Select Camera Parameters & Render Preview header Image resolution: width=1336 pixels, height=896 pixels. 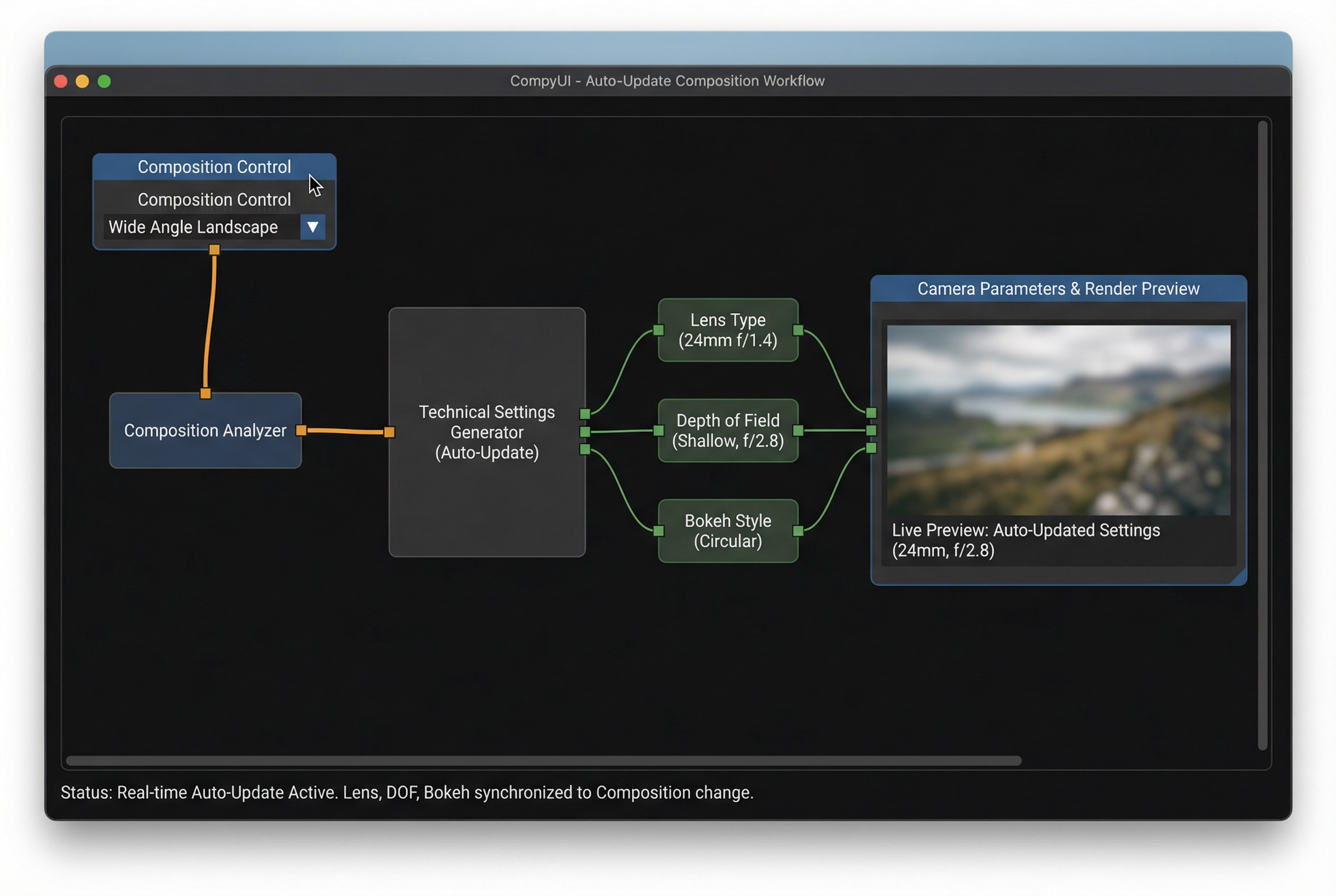[1057, 288]
